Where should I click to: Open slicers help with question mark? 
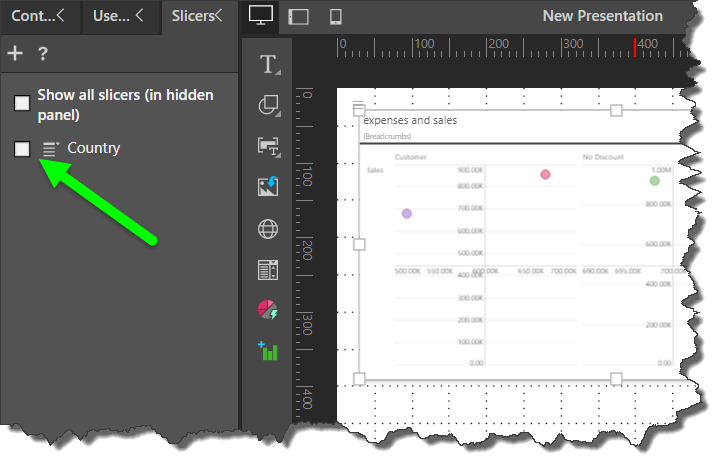43,54
